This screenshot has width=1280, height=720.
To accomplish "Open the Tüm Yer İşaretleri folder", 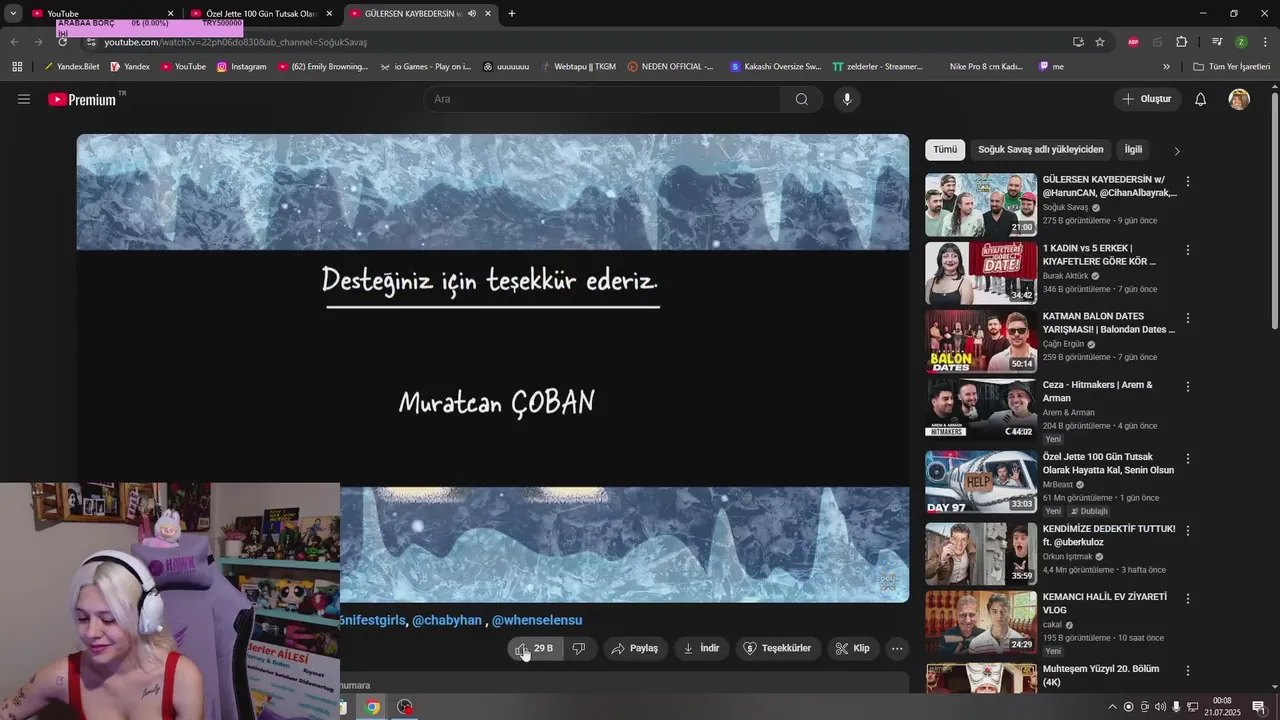I will coord(1231,67).
